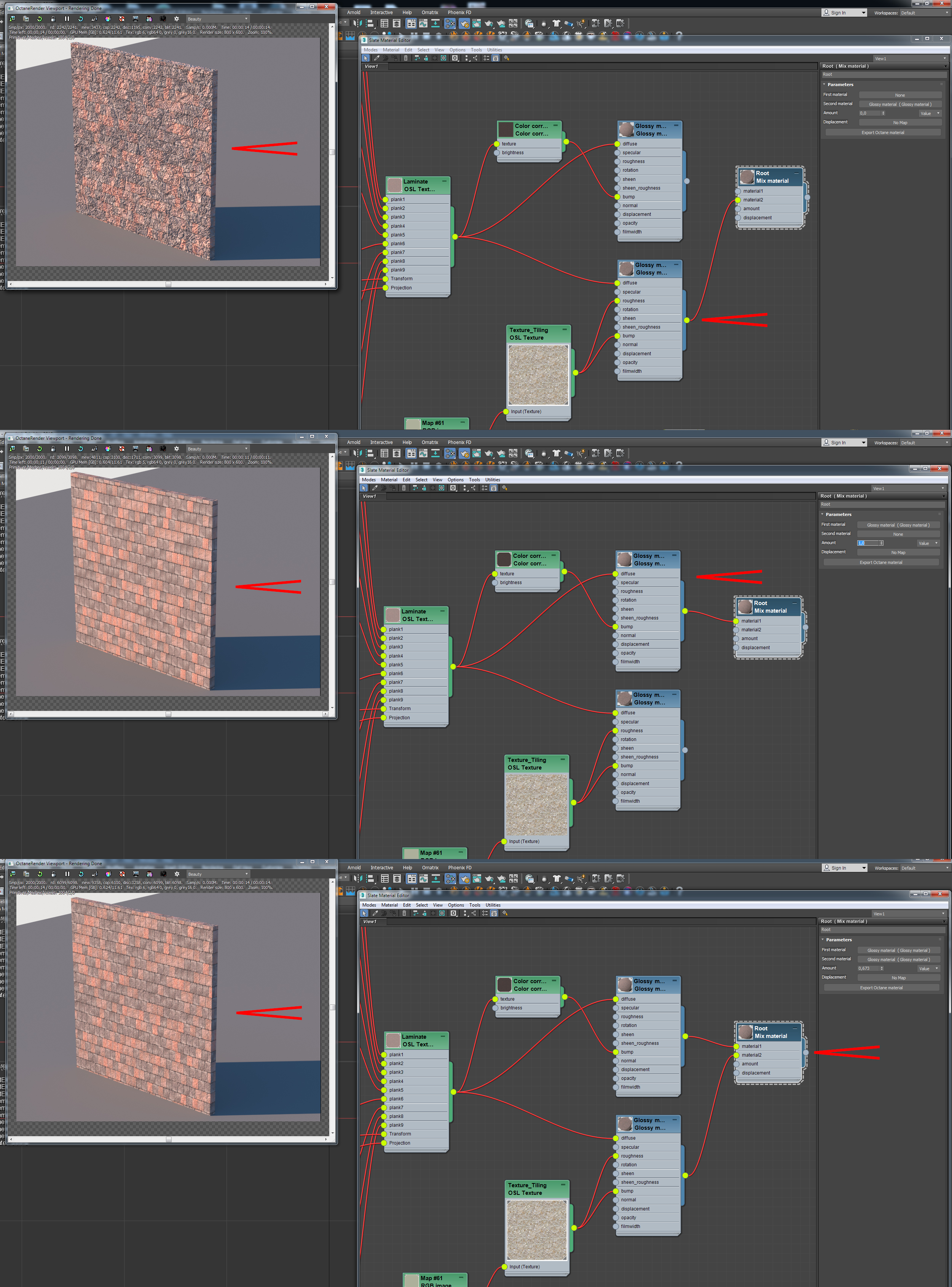This screenshot has width=952, height=1287.
Task: Open the Curve Editor icon in top main toolbar
Action: click(423, 24)
